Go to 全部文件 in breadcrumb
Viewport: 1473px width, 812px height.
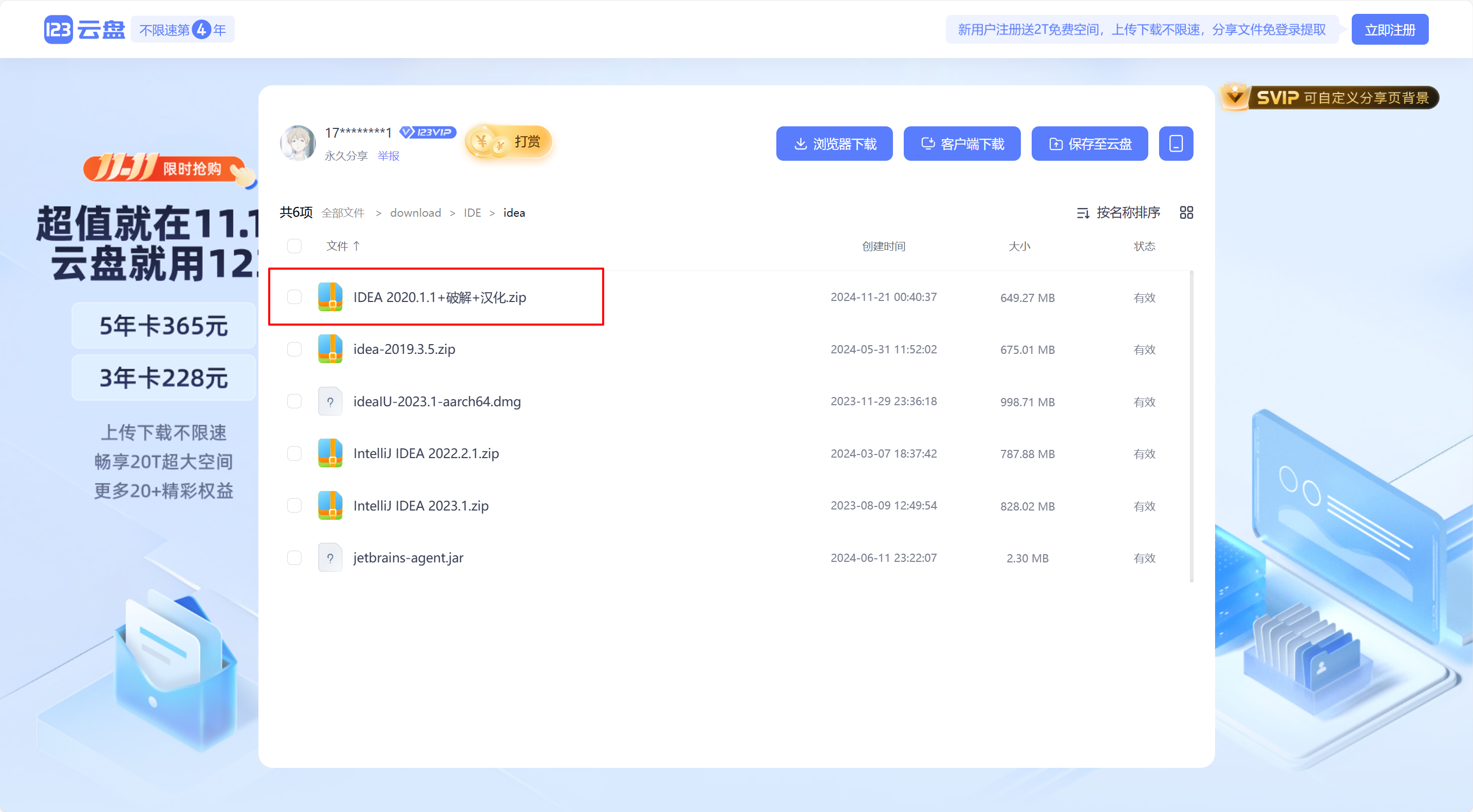click(343, 213)
